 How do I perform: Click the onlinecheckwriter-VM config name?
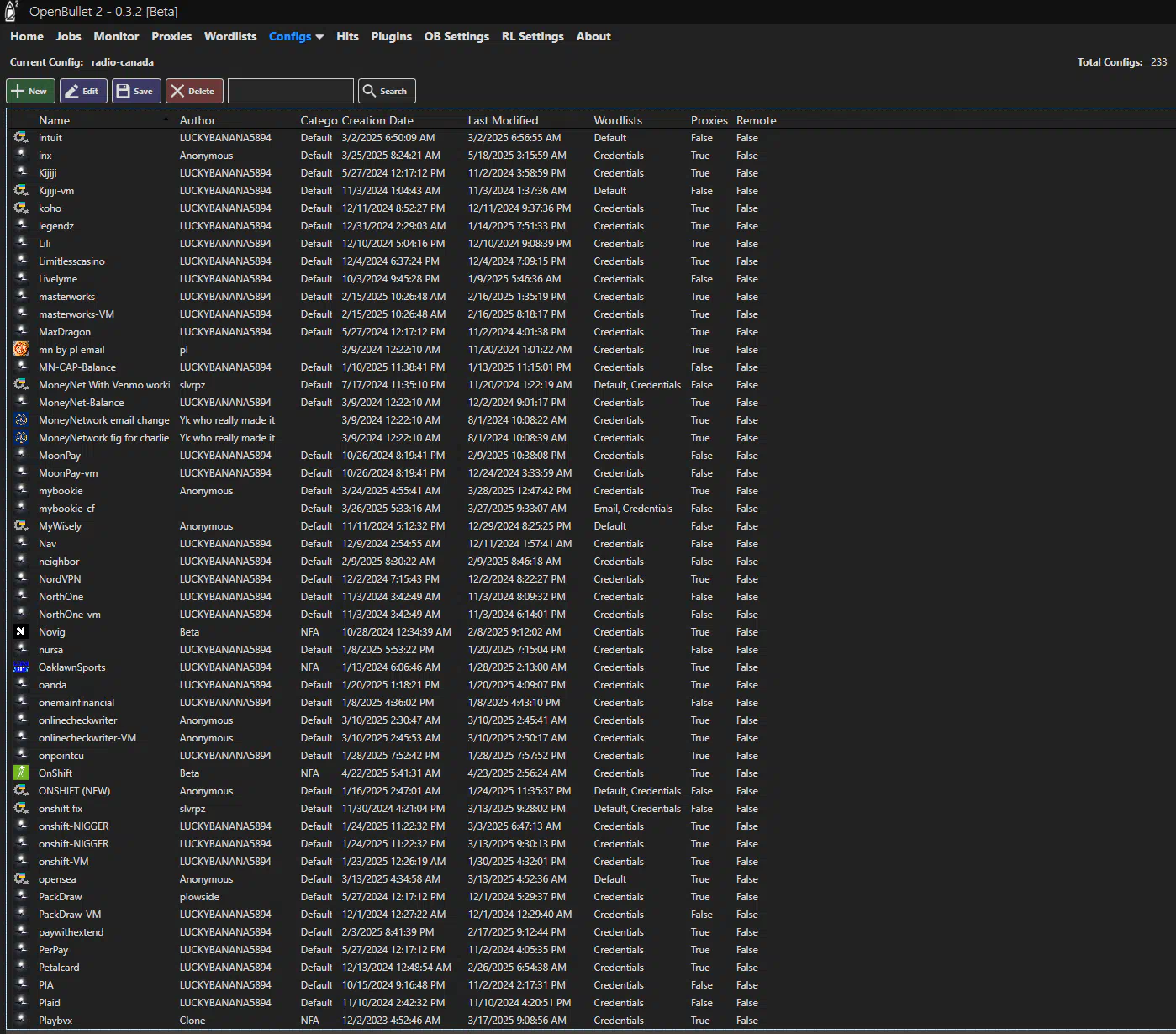pos(87,738)
